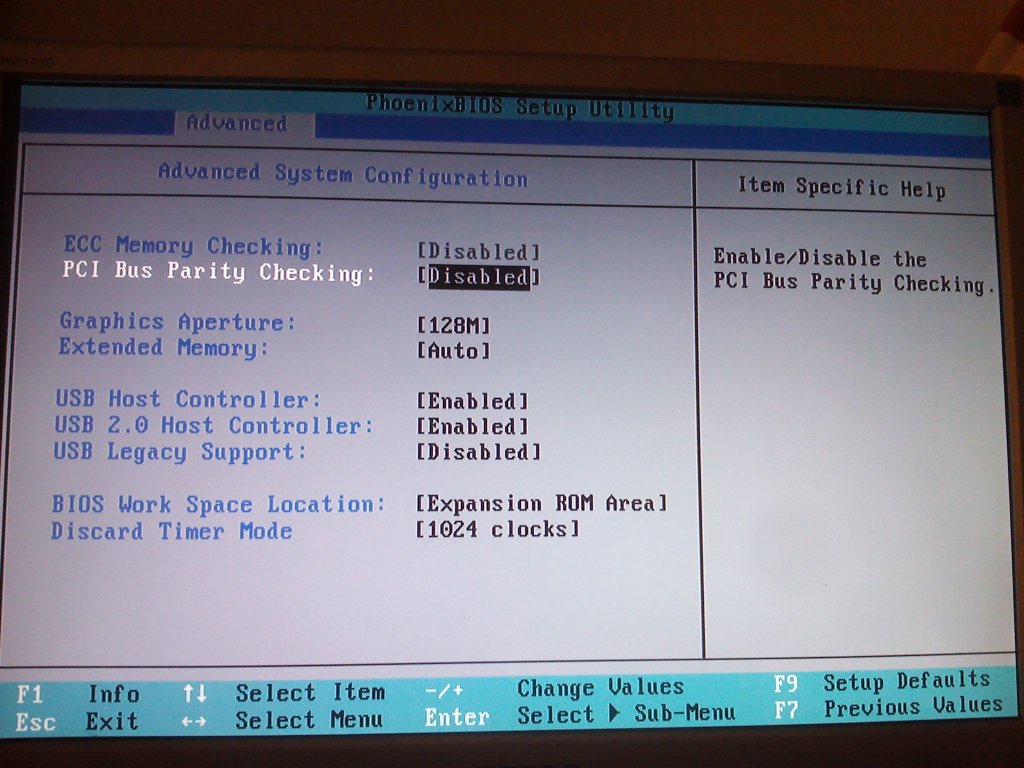Toggle USB Host Controller Enabled value
1024x768 pixels.
[x=472, y=401]
